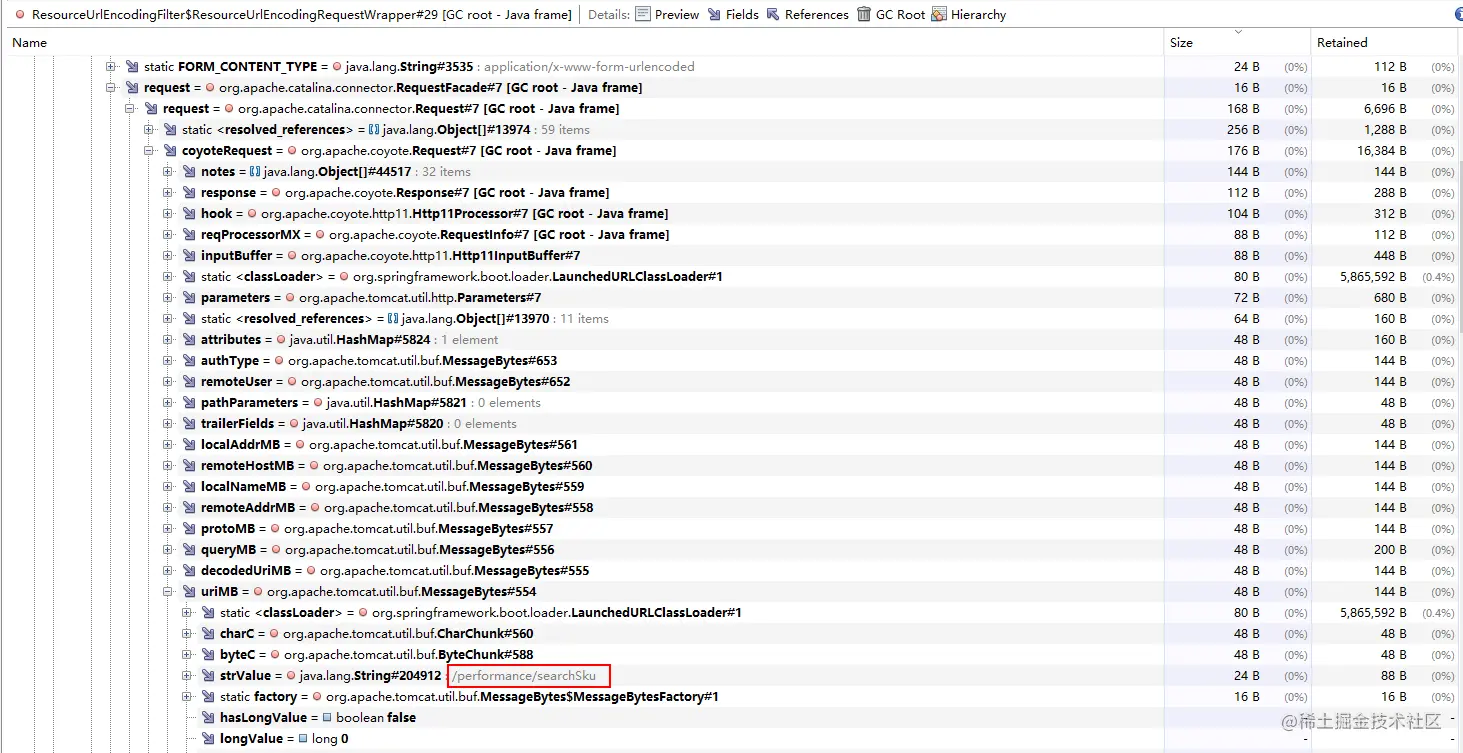This screenshot has height=753, width=1463.
Task: Expand the static FORM_CONTENT_TYPE node
Action: point(110,67)
